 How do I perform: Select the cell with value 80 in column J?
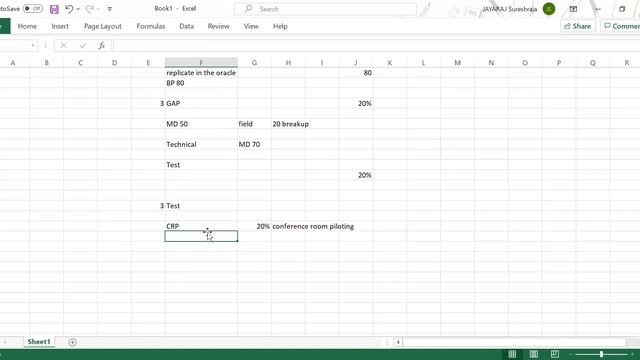pos(356,73)
